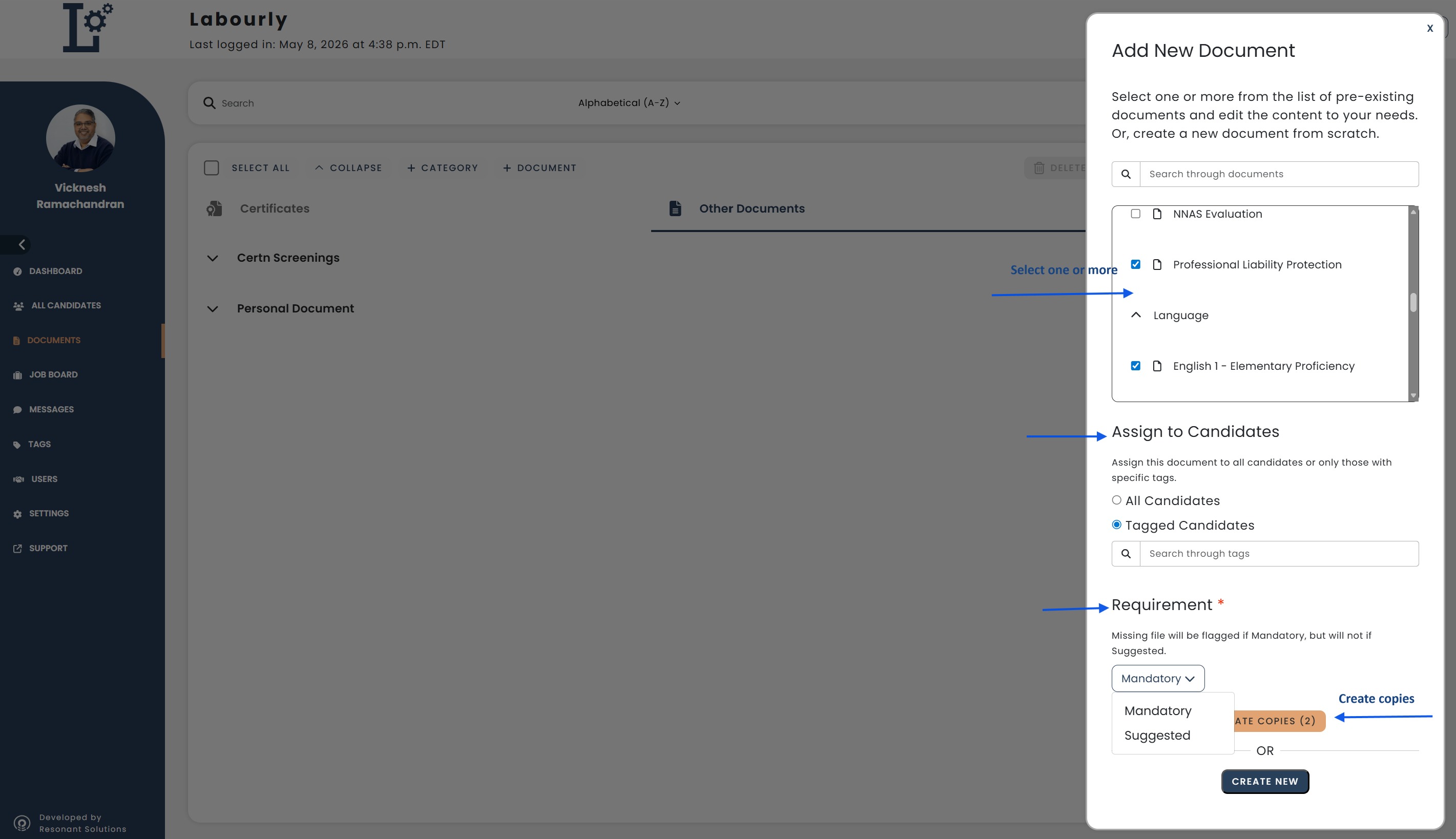1456x839 pixels.
Task: Open Job Board from the sidebar icon
Action: (x=17, y=375)
